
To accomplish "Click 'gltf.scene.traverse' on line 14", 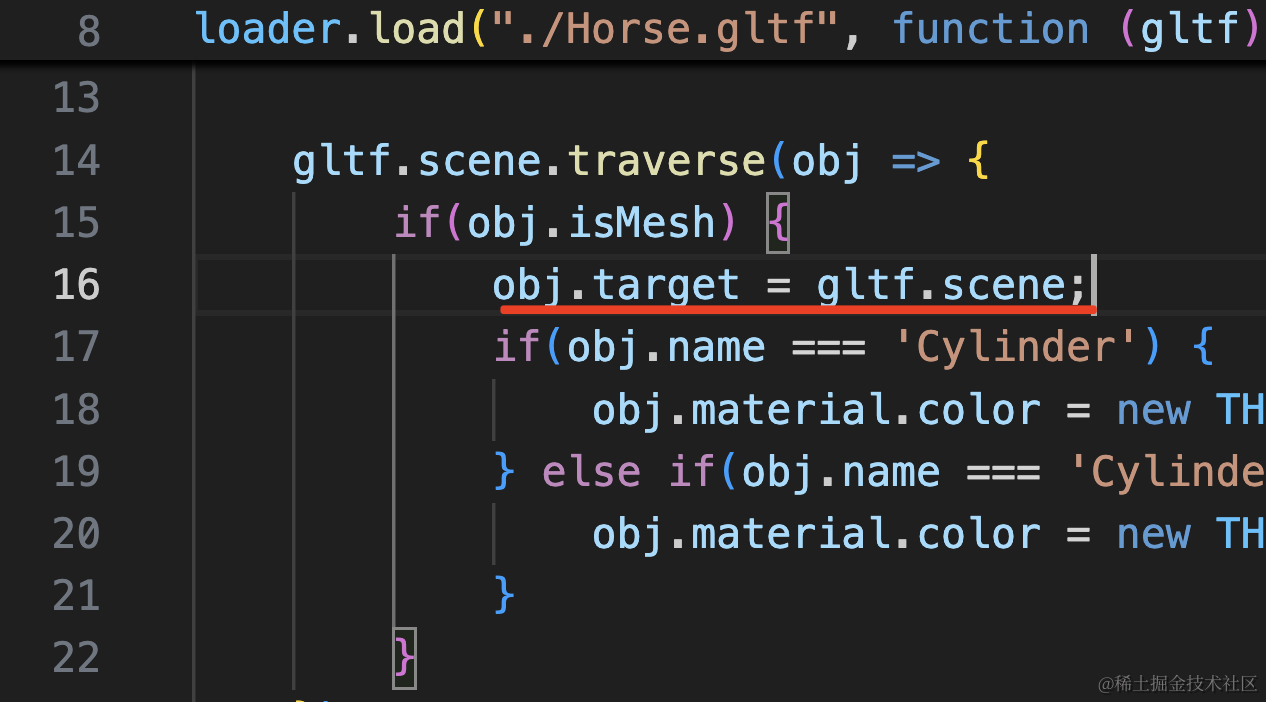I will tap(529, 161).
